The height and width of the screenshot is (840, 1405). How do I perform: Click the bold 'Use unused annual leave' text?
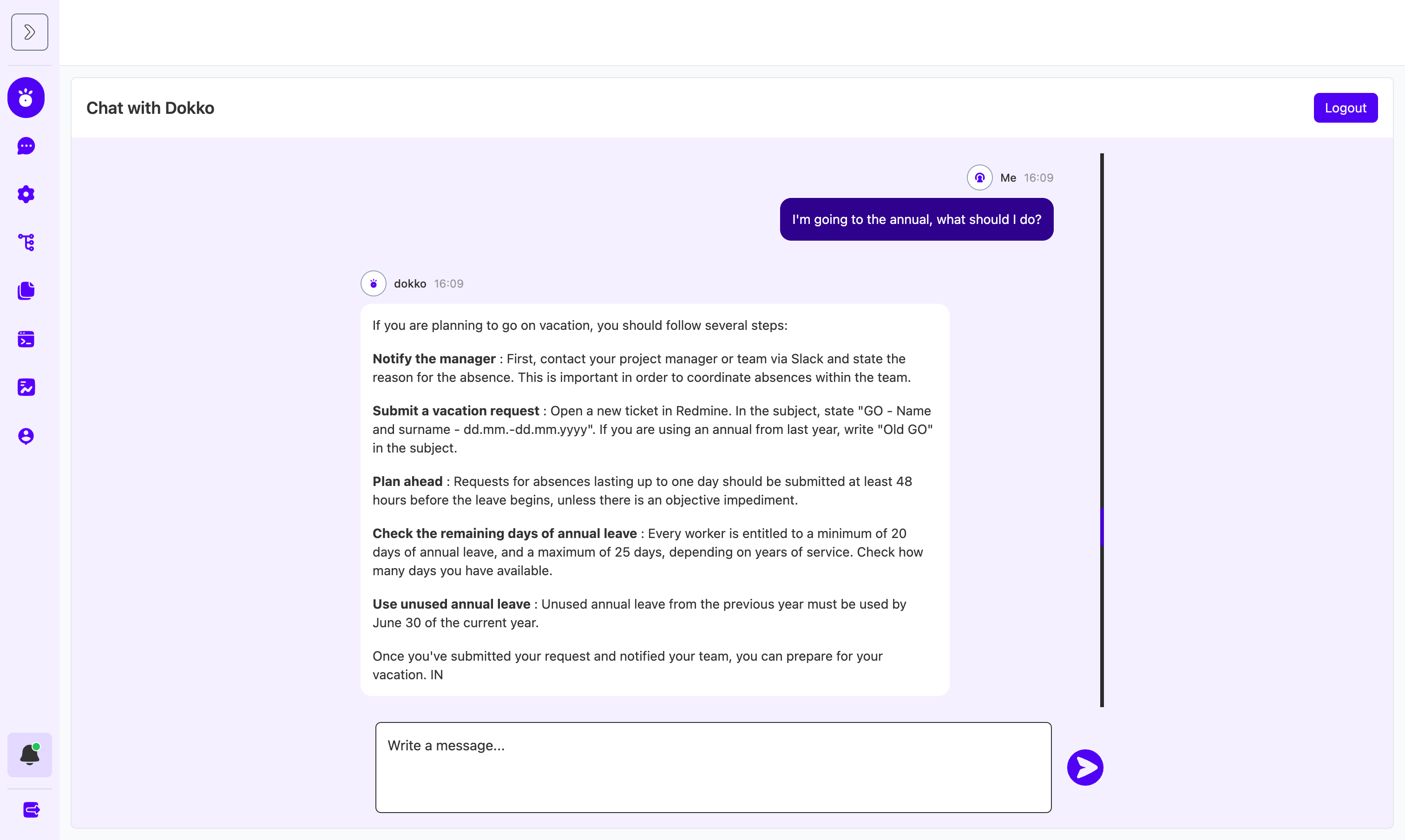click(451, 604)
